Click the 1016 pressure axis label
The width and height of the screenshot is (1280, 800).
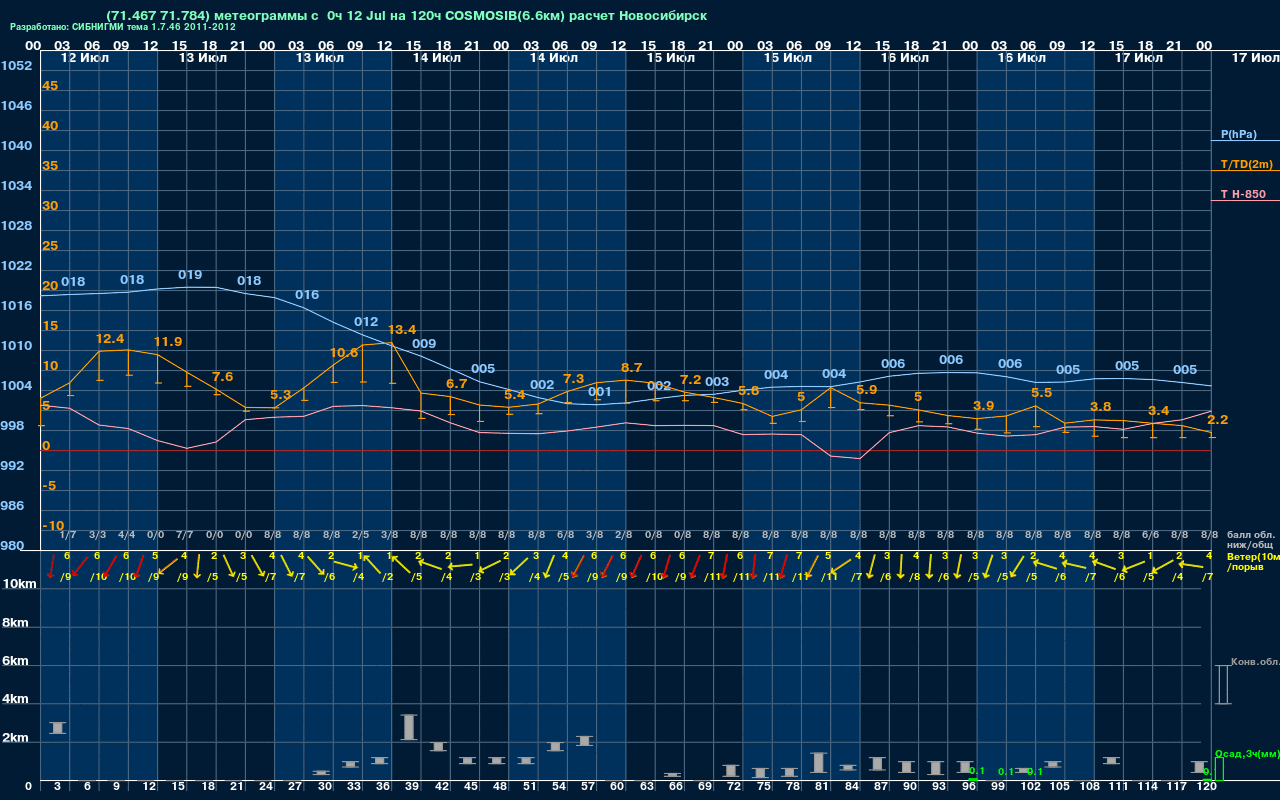(x=16, y=306)
